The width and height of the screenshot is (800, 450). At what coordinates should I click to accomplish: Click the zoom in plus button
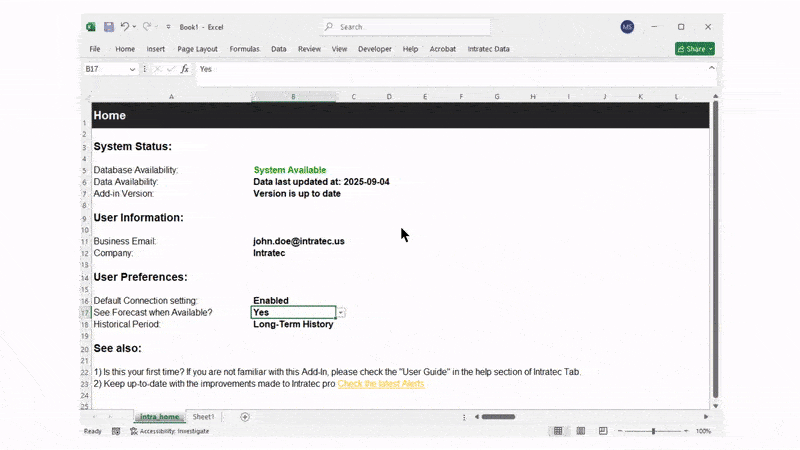click(686, 431)
